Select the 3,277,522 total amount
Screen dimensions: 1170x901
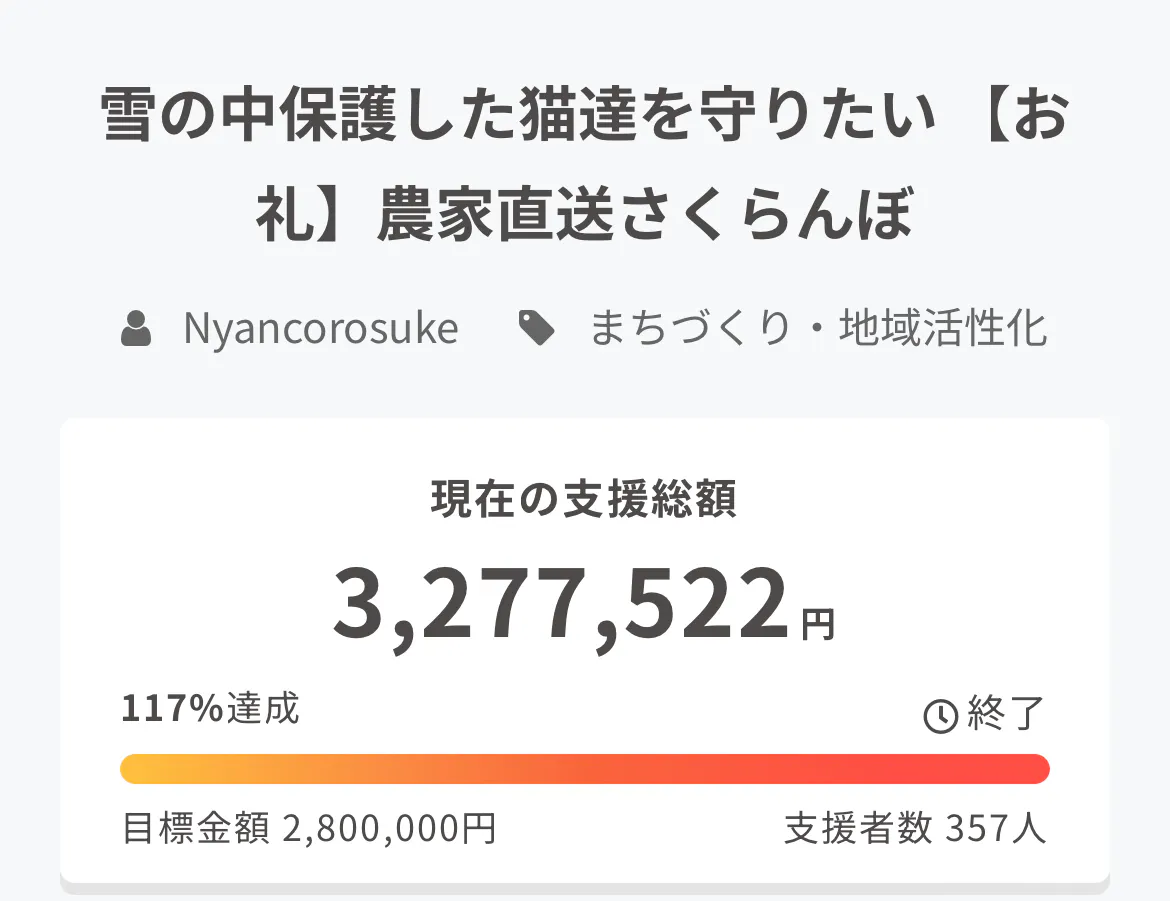(560, 605)
